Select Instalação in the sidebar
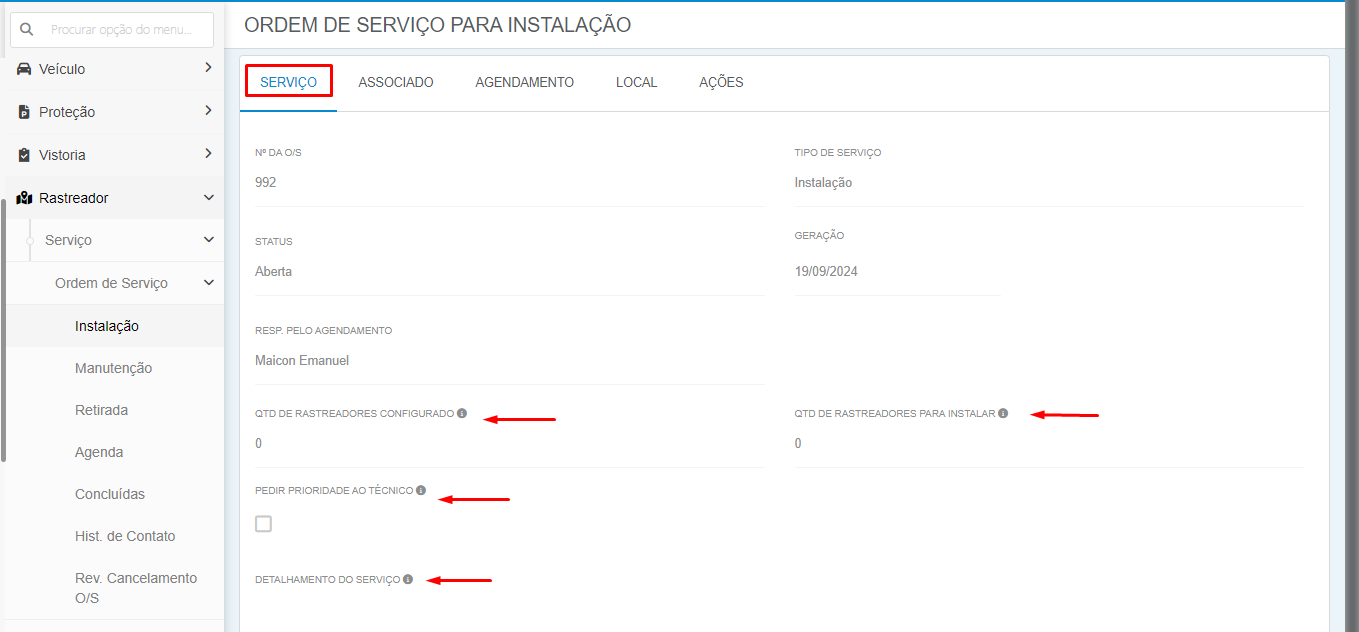The image size is (1359, 632). coord(107,326)
